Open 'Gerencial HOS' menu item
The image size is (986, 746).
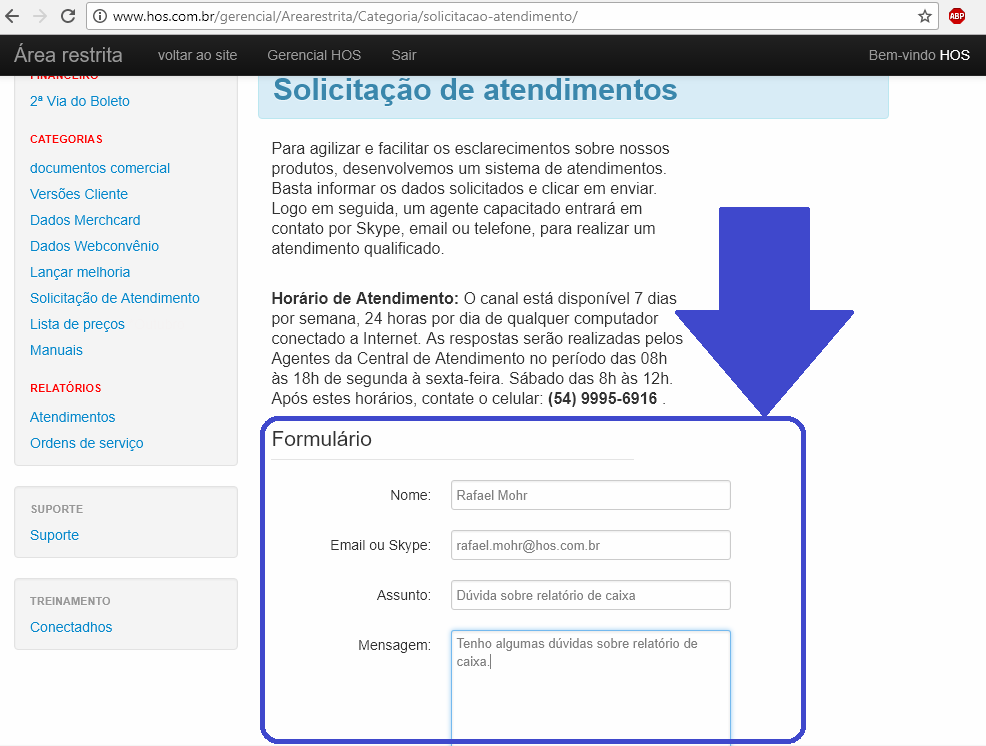[x=314, y=55]
